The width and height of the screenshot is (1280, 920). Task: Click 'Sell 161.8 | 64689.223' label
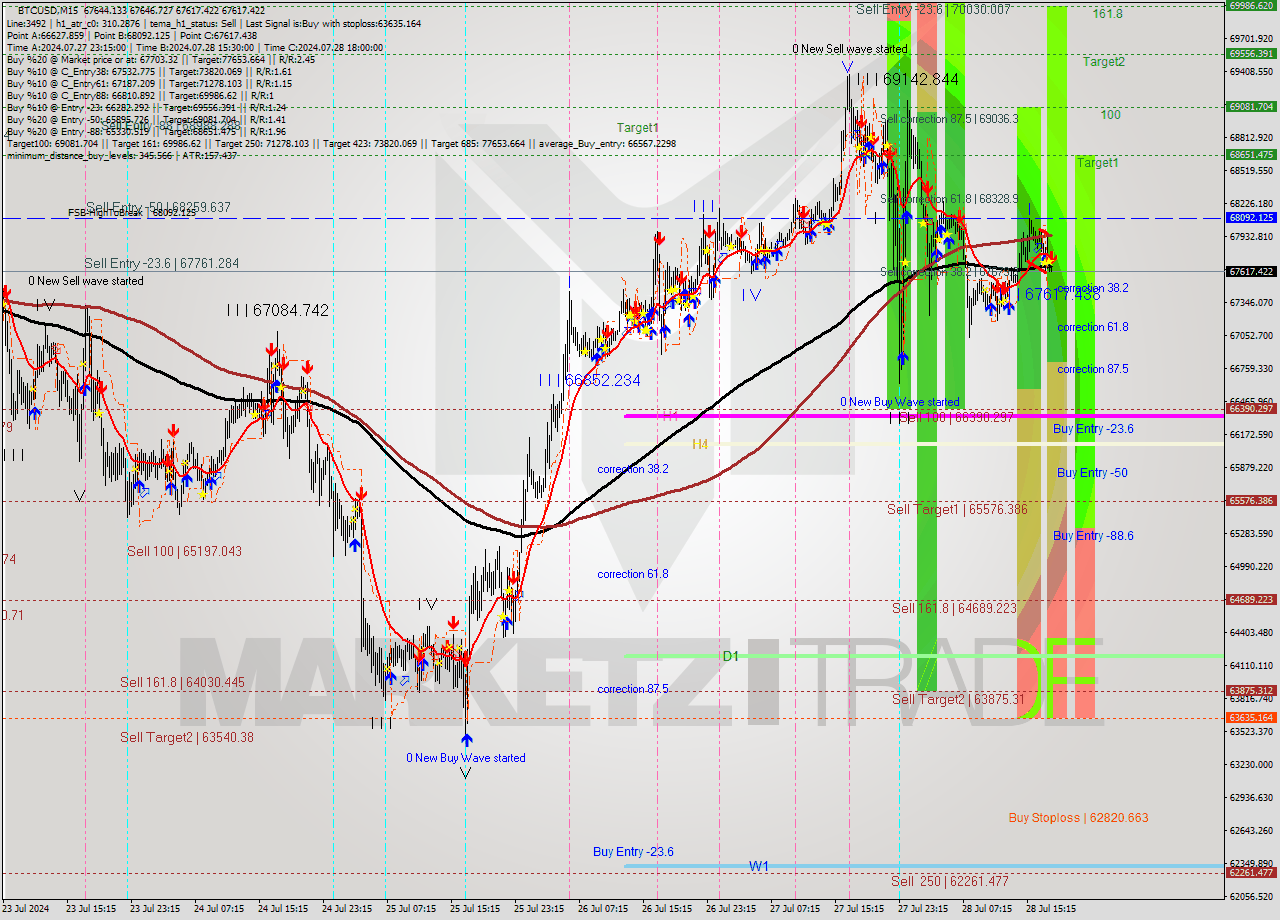coord(954,608)
